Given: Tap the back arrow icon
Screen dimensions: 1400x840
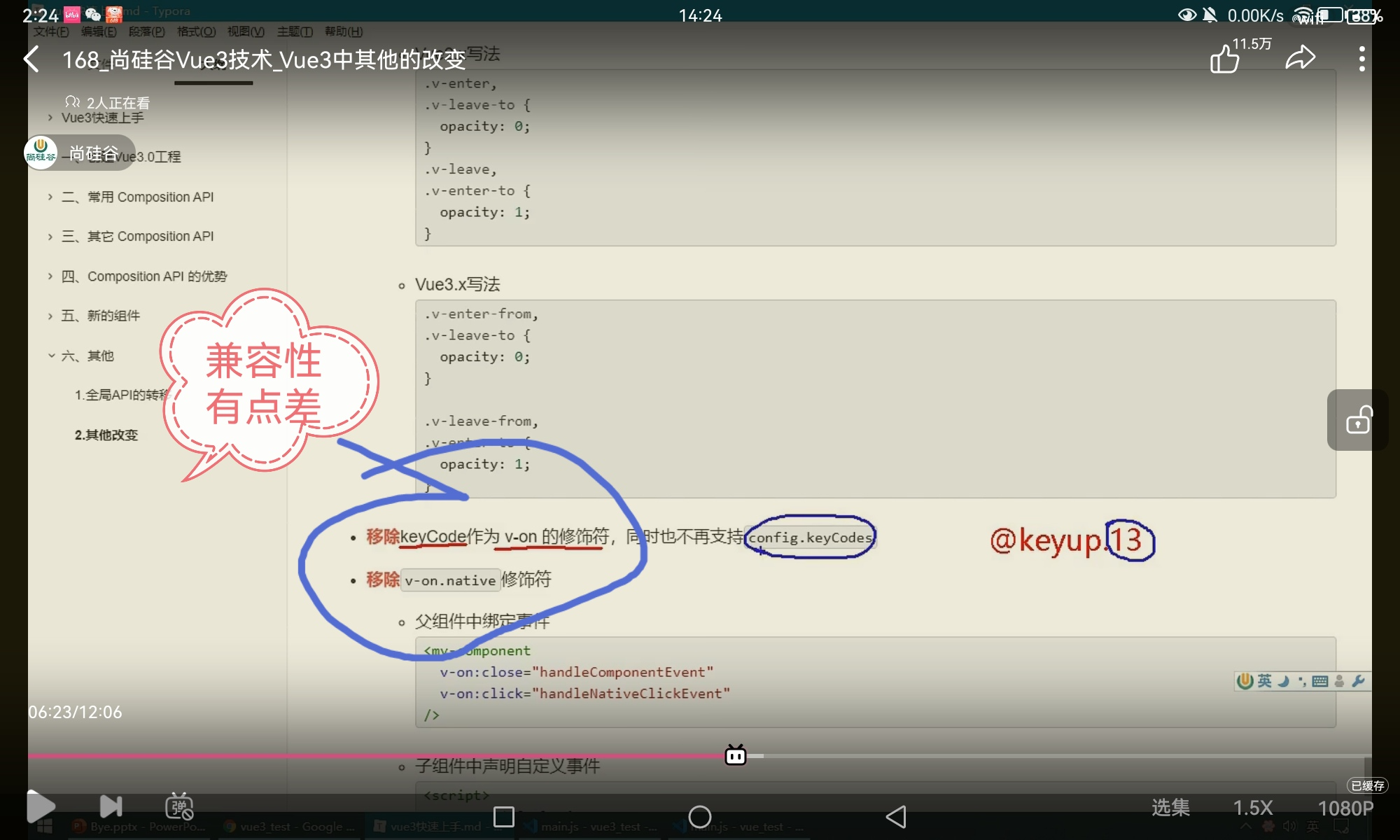Looking at the screenshot, I should coord(32,59).
